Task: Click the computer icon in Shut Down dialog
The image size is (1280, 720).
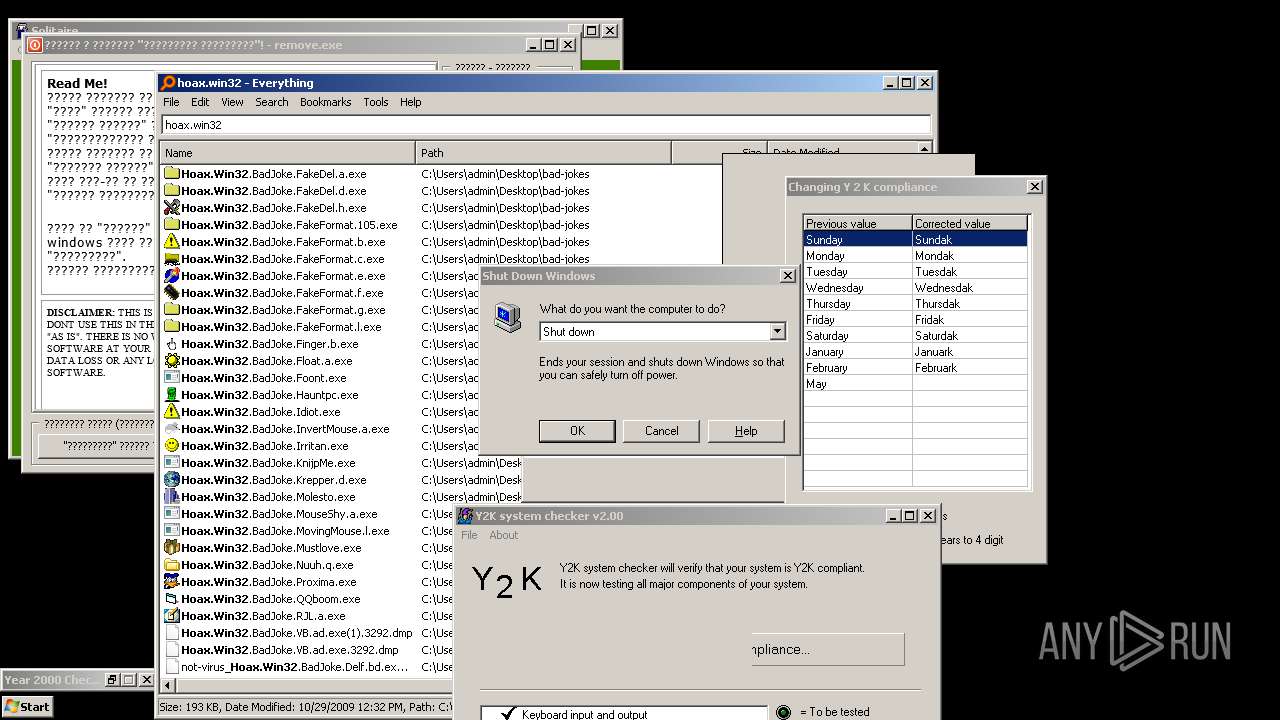Action: pyautogui.click(x=508, y=317)
